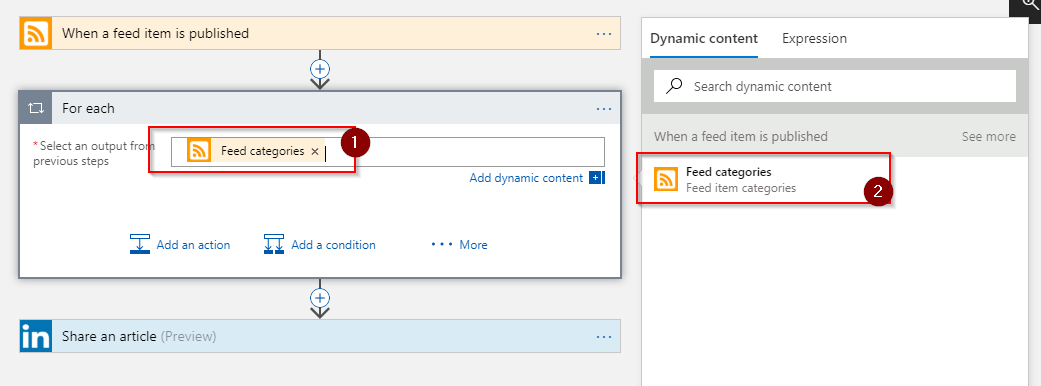Image resolution: width=1041 pixels, height=386 pixels.
Task: Click the RSS icon on the trigger step
Action: pyautogui.click(x=36, y=33)
